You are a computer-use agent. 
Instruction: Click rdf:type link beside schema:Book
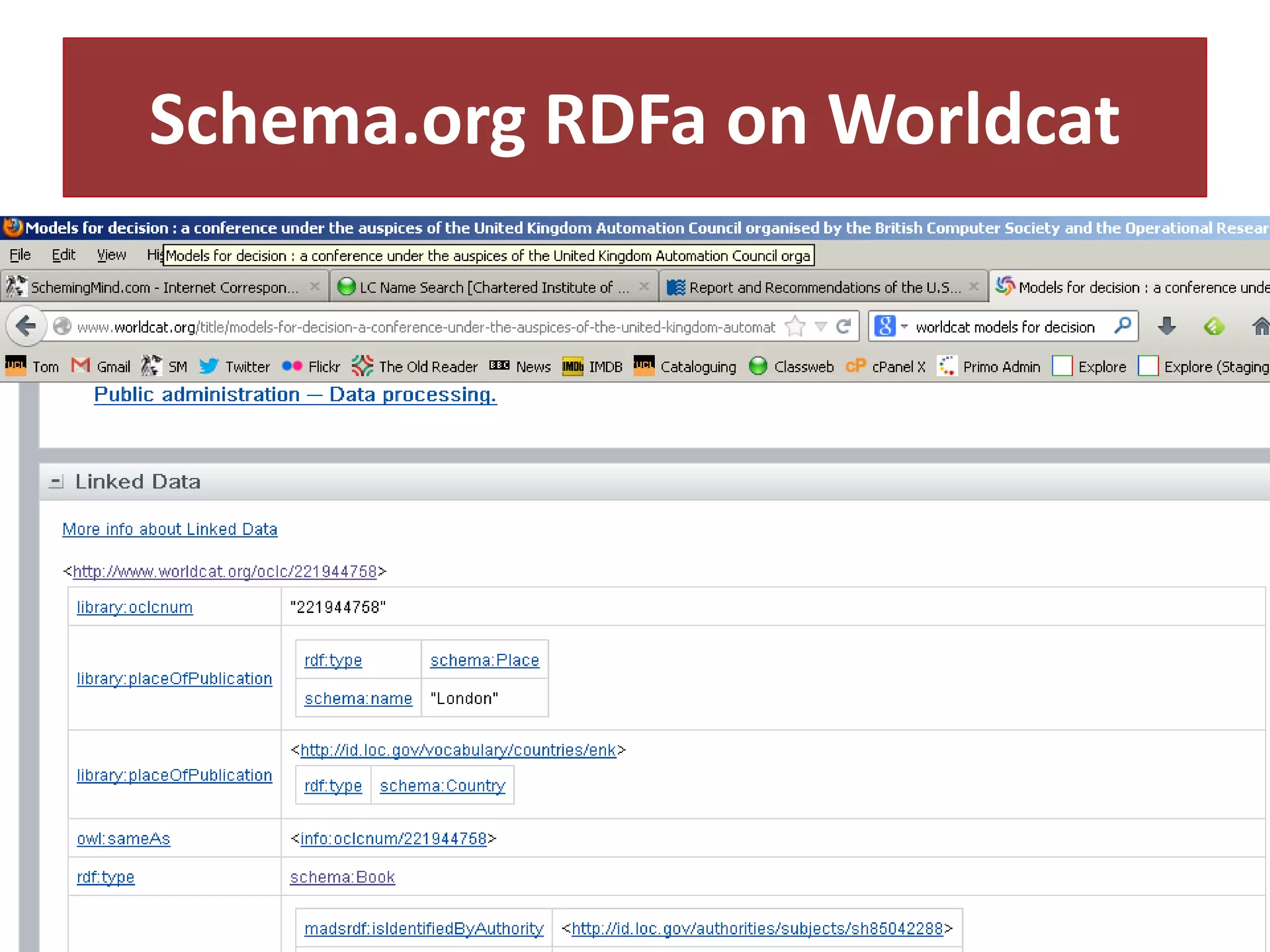coord(105,877)
